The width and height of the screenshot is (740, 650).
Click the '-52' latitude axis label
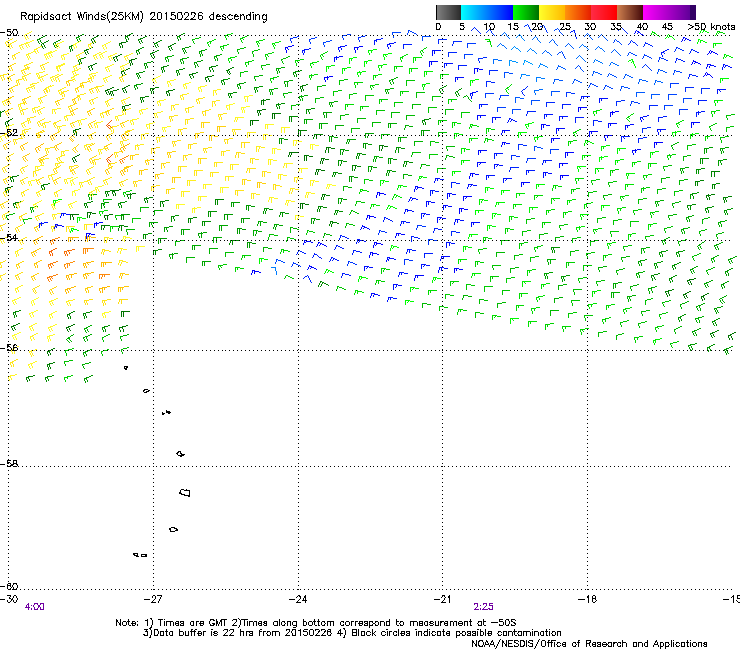point(9,133)
